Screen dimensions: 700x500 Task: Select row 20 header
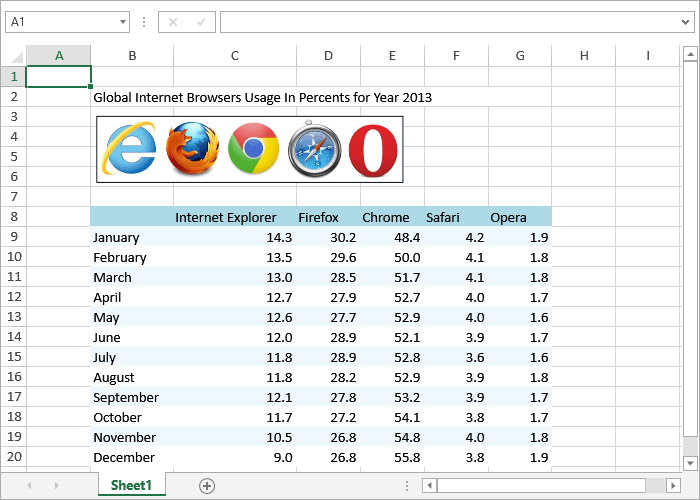(14, 456)
